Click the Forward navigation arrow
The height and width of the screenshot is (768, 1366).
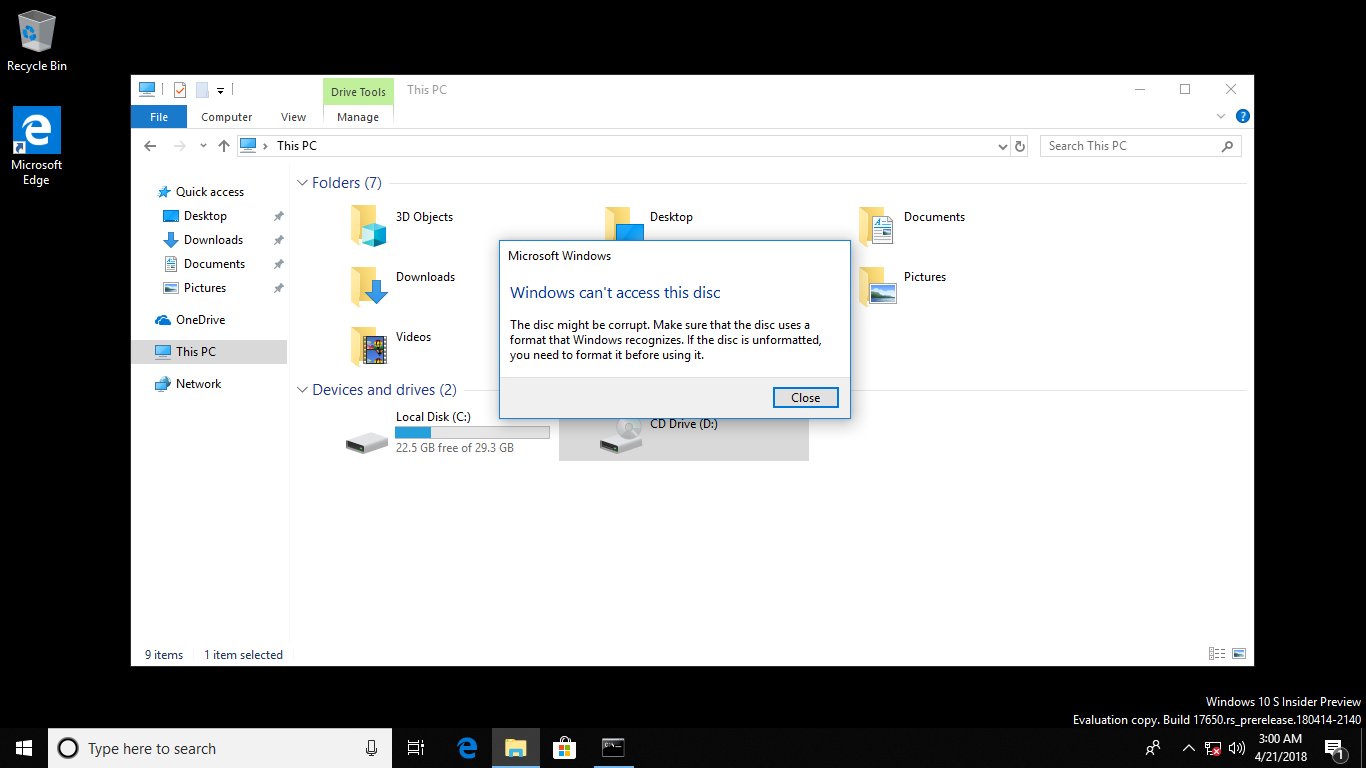(180, 146)
